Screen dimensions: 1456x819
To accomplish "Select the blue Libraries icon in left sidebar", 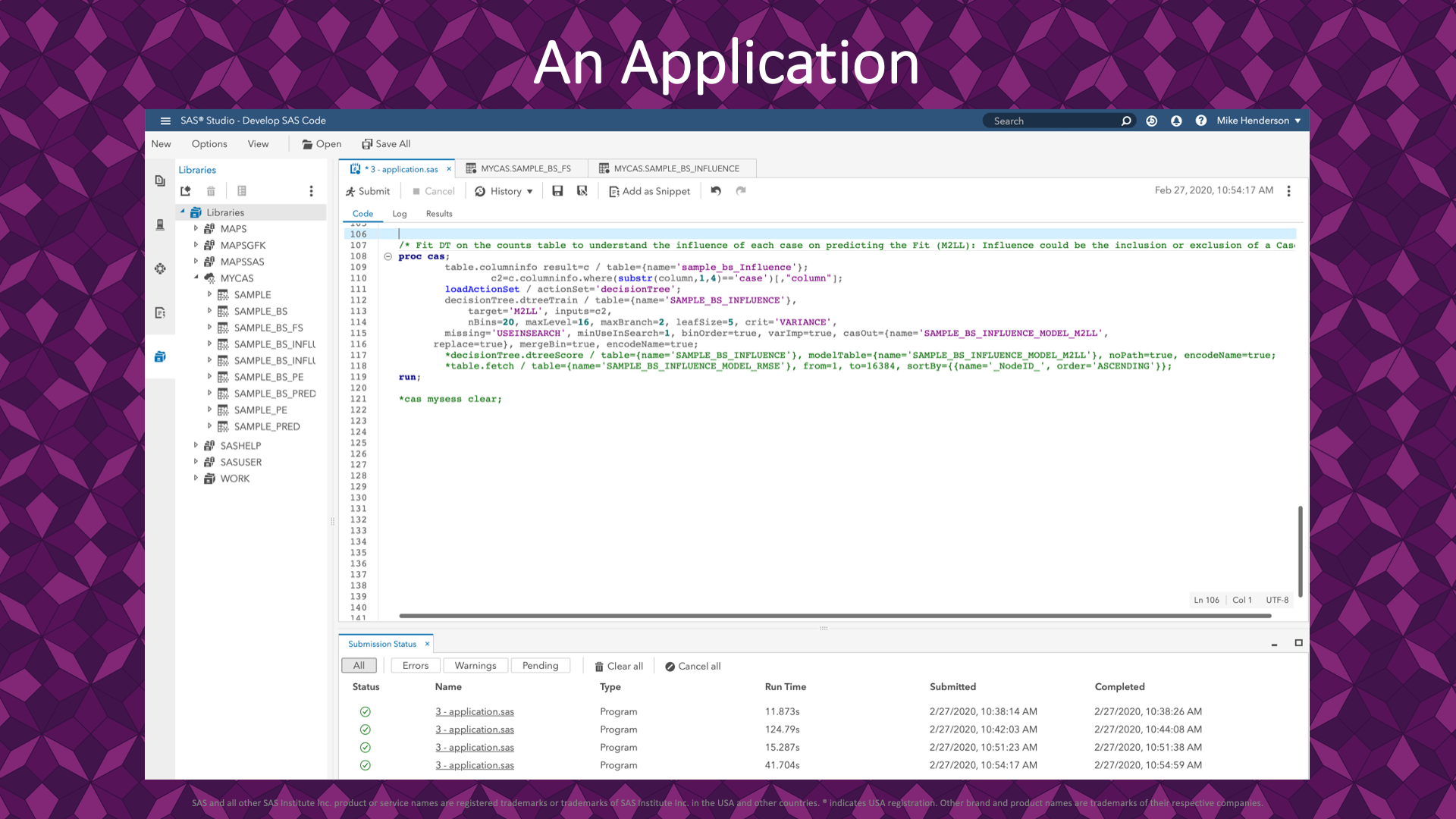I will [160, 356].
